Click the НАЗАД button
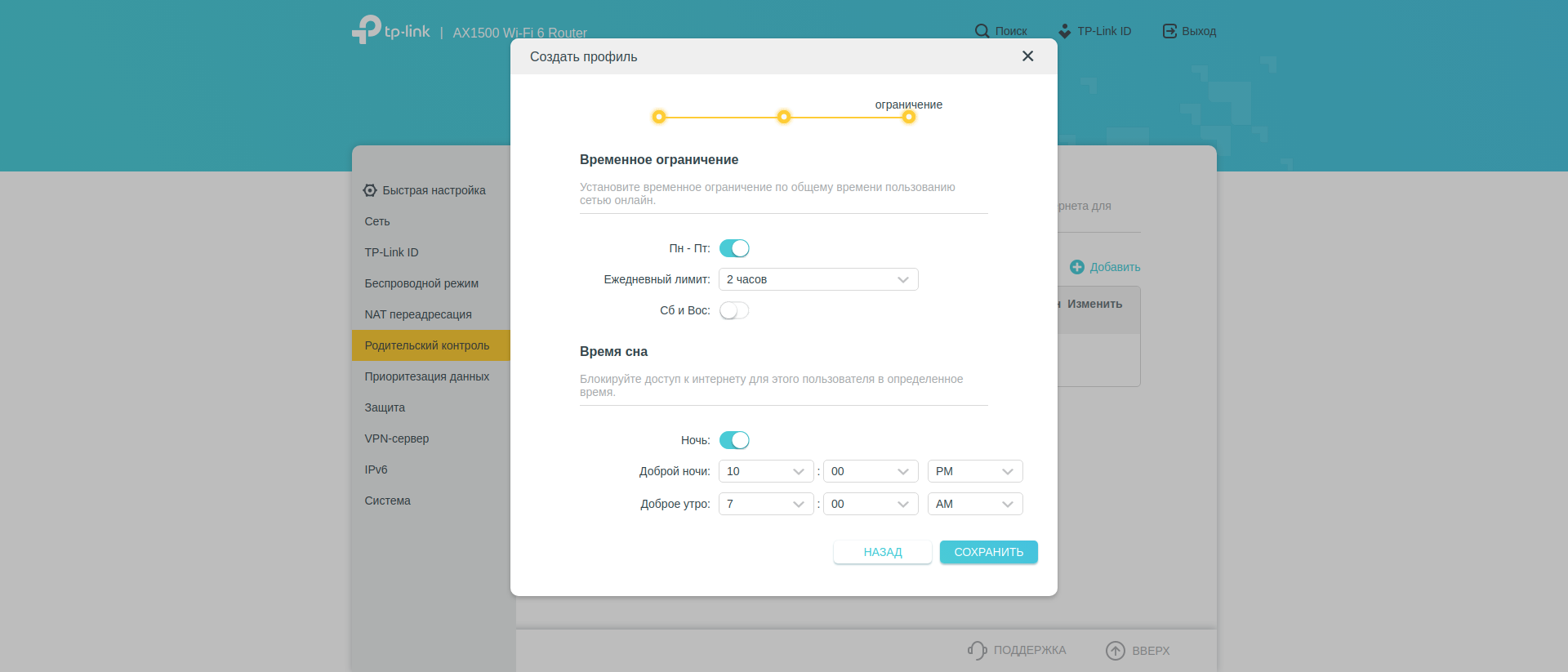Viewport: 1568px width, 672px height. point(882,552)
